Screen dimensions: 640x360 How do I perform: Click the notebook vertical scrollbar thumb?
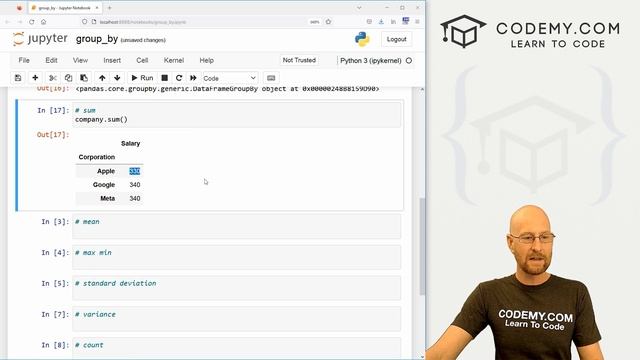tap(422, 246)
